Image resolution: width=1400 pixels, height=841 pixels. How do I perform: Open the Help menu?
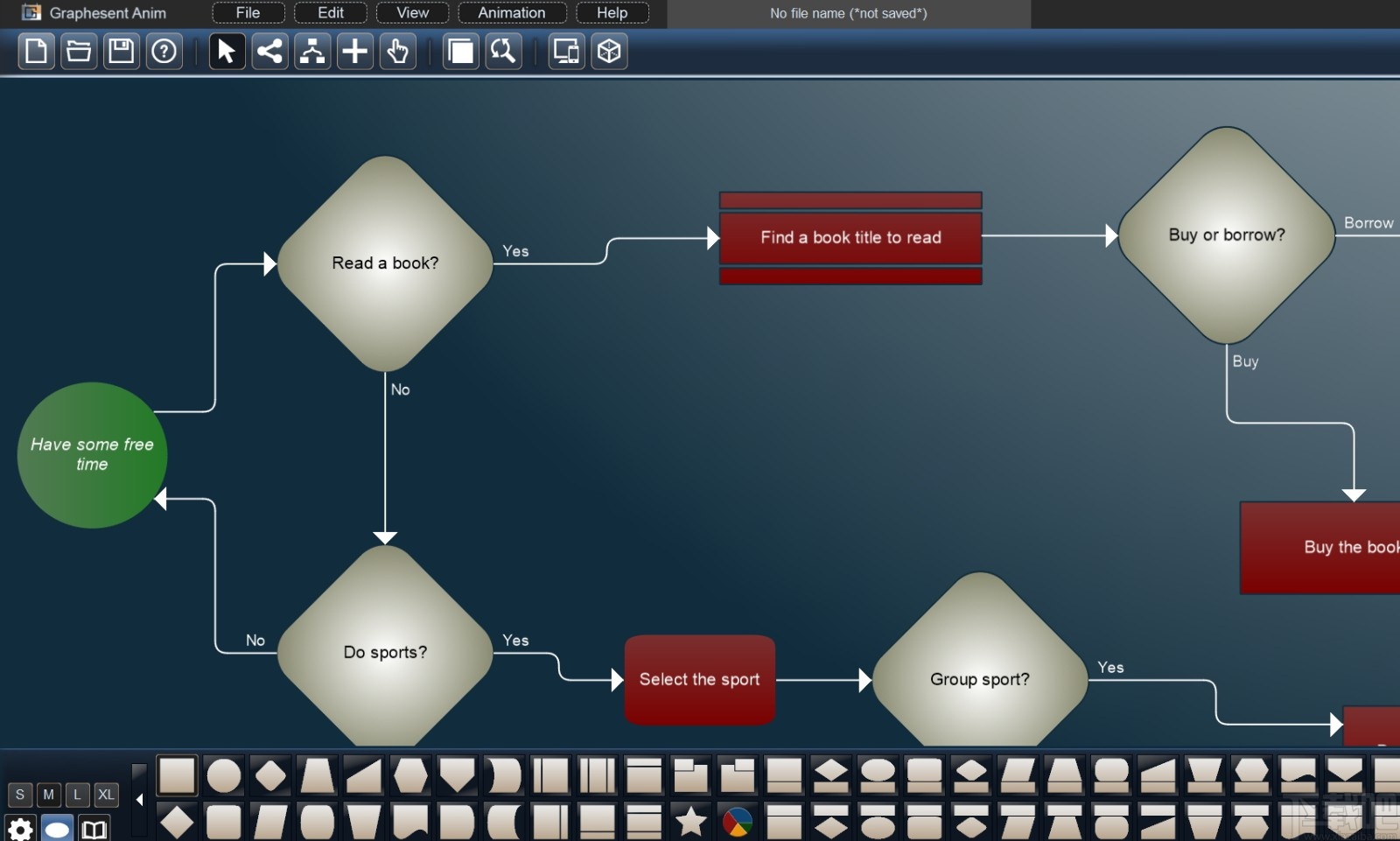coord(612,13)
